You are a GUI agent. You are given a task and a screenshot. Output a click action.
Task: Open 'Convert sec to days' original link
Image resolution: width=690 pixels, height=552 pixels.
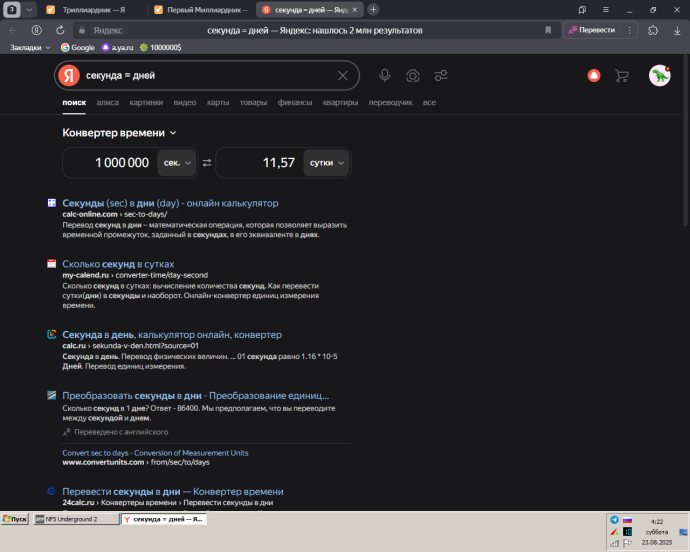155,453
